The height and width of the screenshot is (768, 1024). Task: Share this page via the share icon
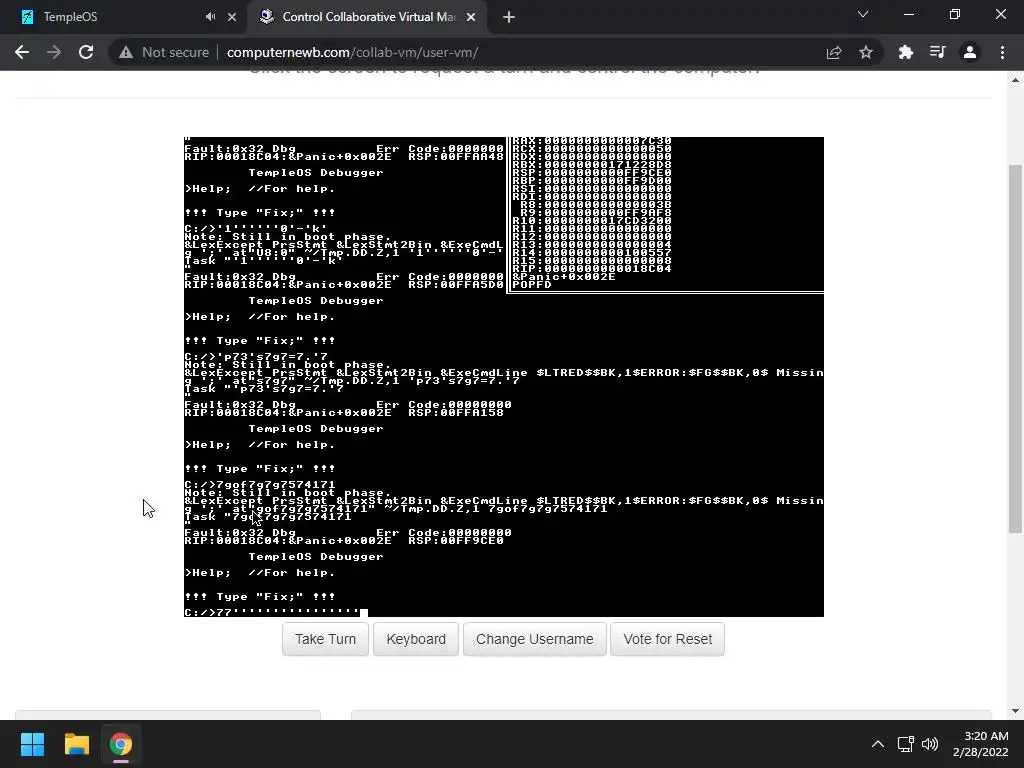pos(834,52)
